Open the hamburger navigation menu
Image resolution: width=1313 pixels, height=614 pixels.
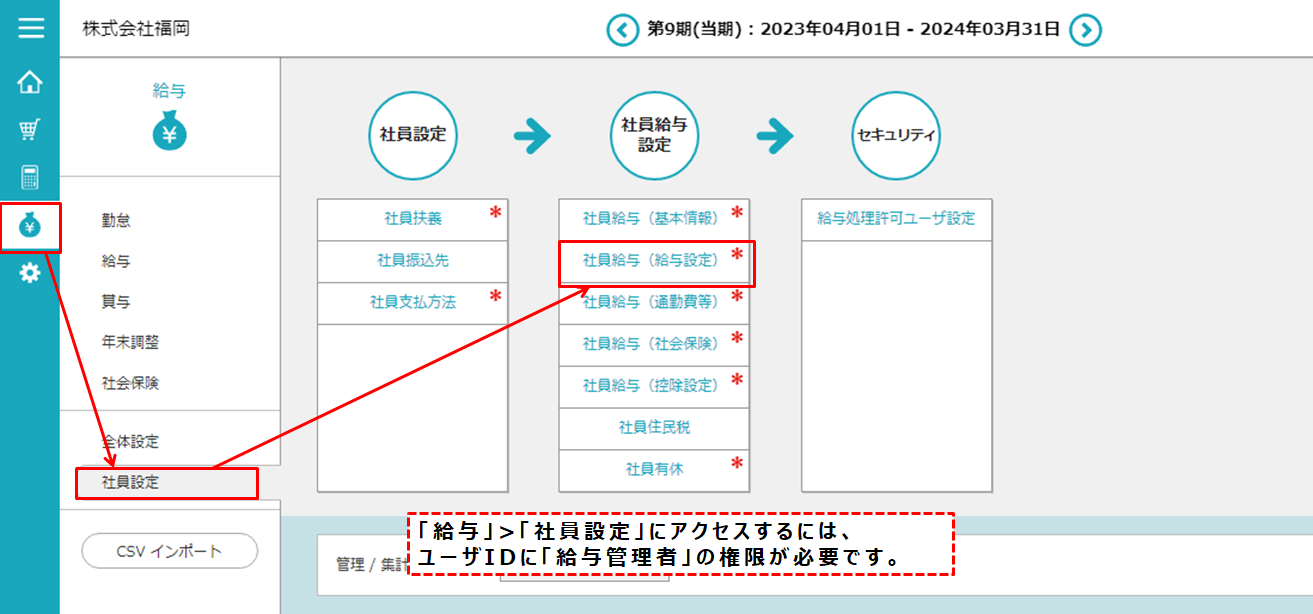30,28
